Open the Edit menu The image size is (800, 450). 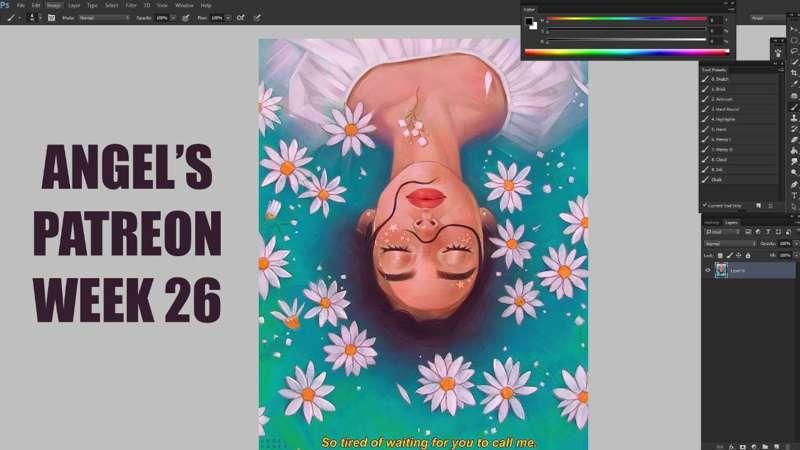(x=36, y=5)
